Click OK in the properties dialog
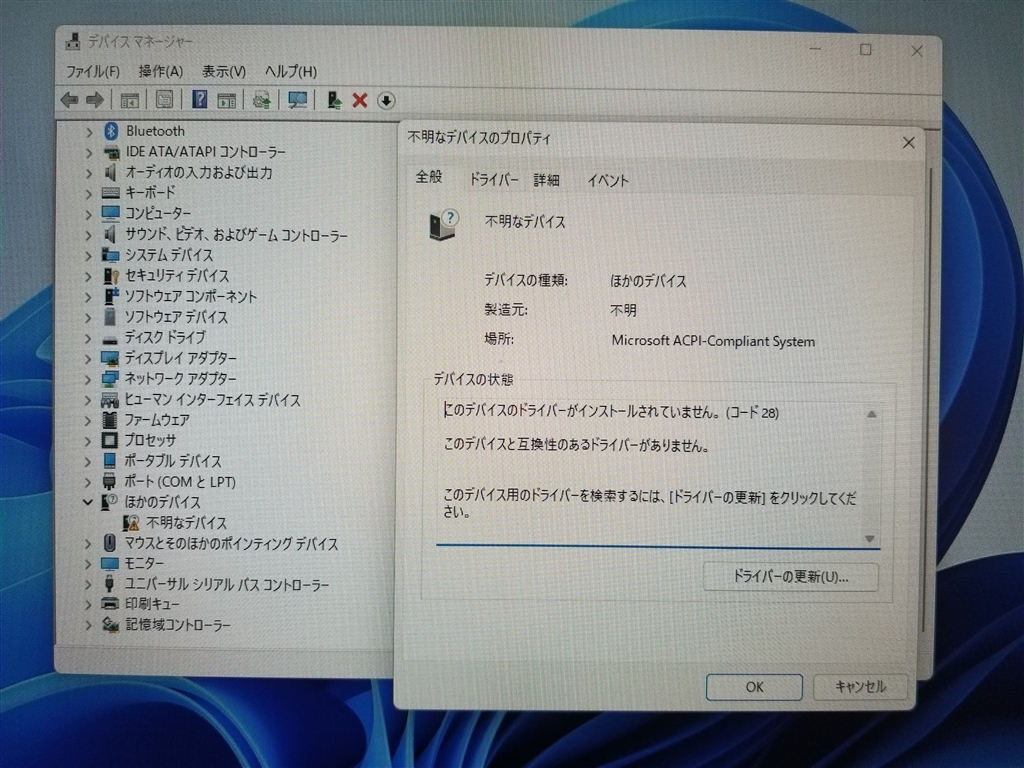Viewport: 1024px width, 768px height. pos(754,687)
